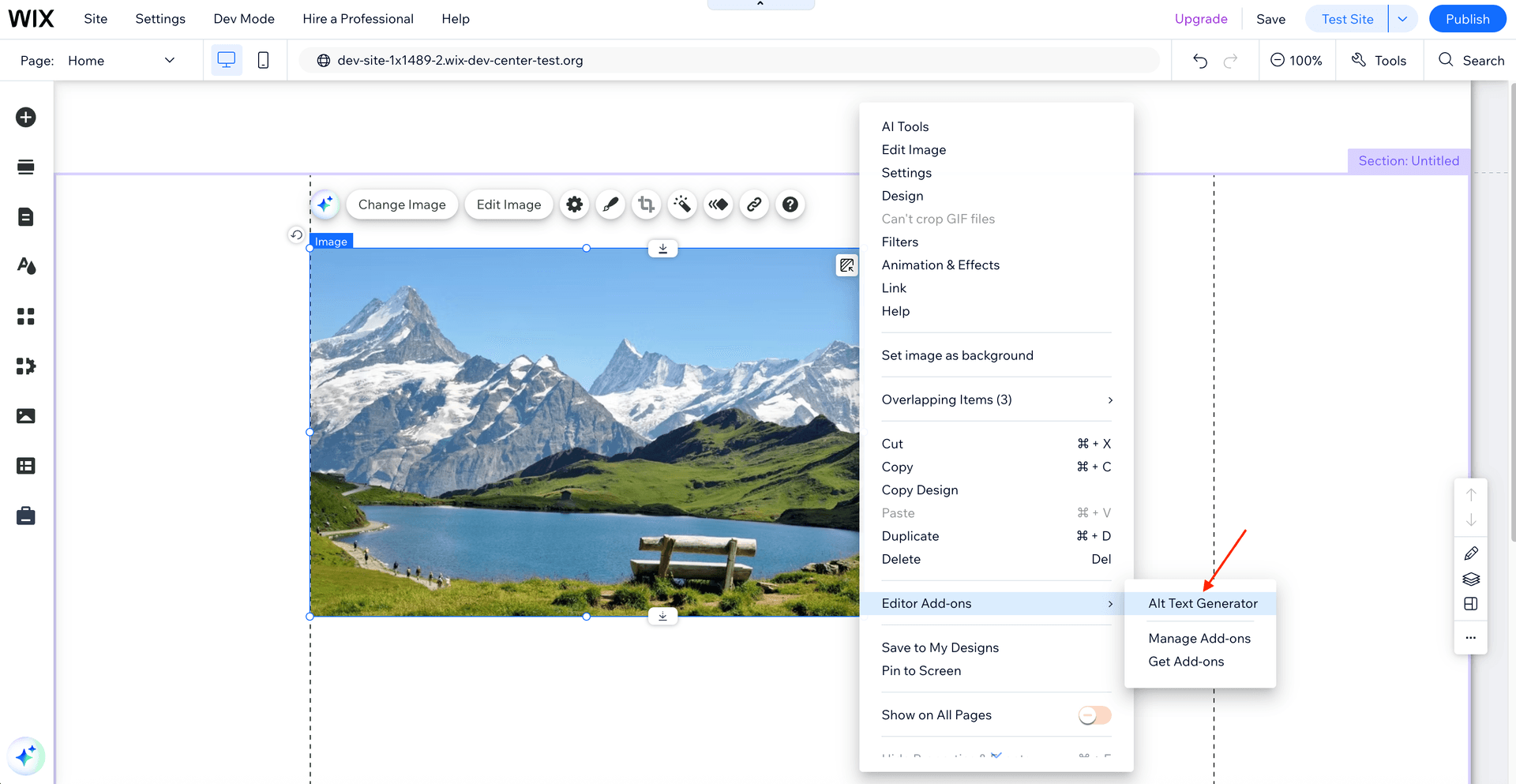The height and width of the screenshot is (784, 1516).
Task: Select the Media icon in the left sidebar
Action: tap(26, 416)
